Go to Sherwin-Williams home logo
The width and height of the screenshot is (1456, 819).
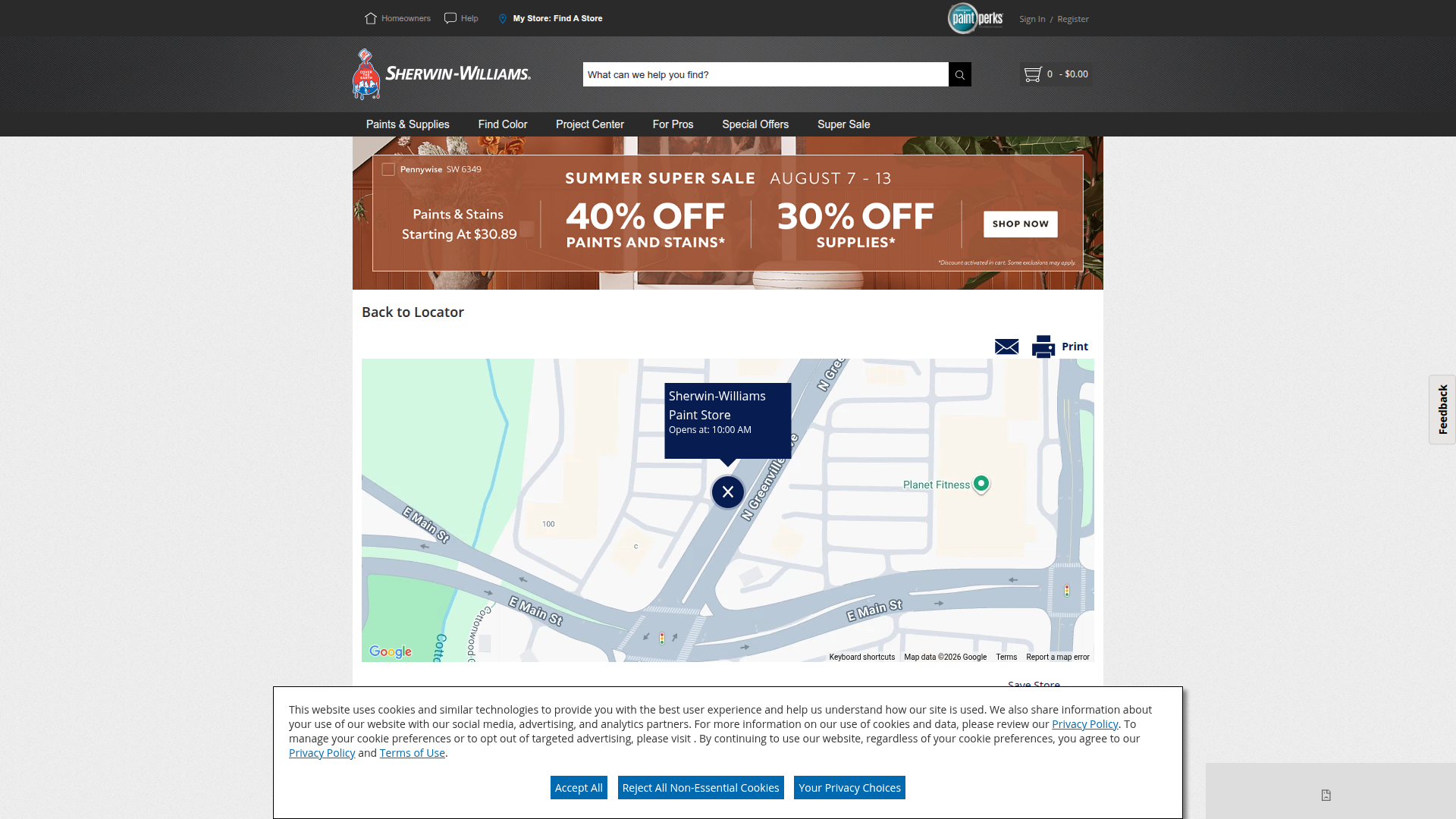pos(442,74)
